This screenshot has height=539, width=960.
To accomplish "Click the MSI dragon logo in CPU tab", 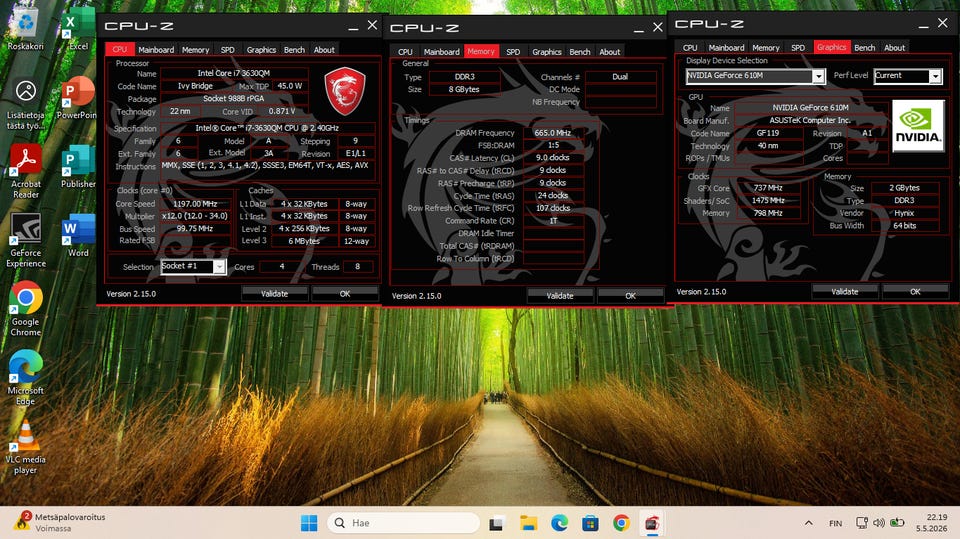I will [345, 91].
